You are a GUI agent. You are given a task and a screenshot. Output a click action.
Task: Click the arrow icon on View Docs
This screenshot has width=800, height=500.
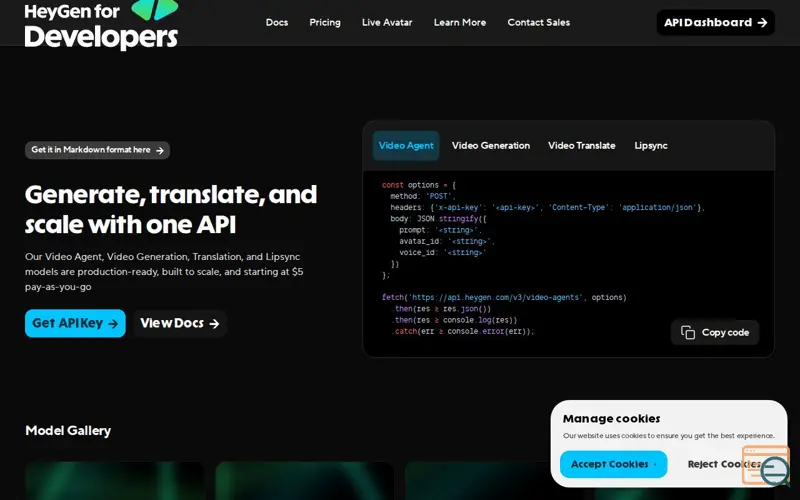point(214,323)
